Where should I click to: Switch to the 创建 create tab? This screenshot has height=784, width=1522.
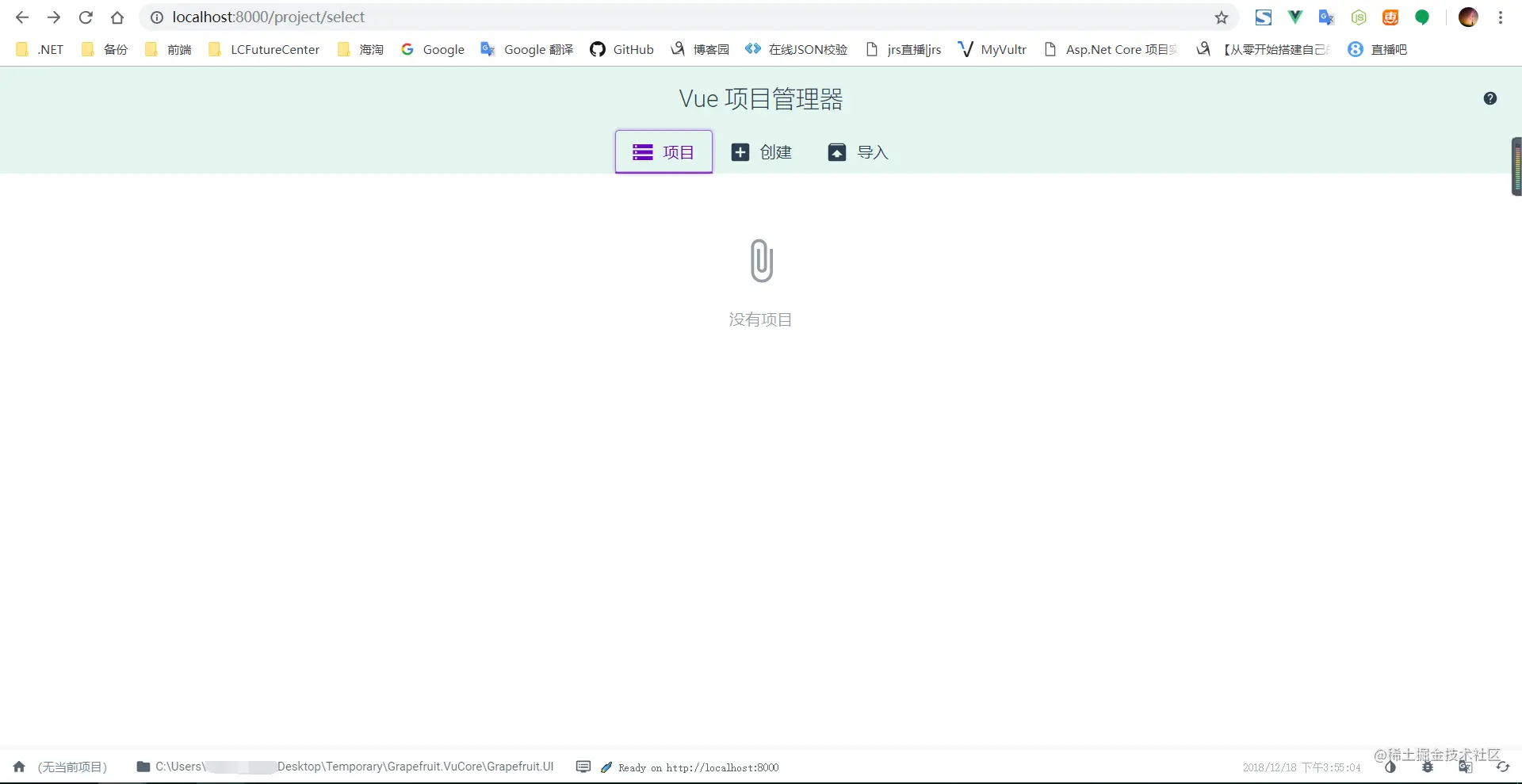761,152
